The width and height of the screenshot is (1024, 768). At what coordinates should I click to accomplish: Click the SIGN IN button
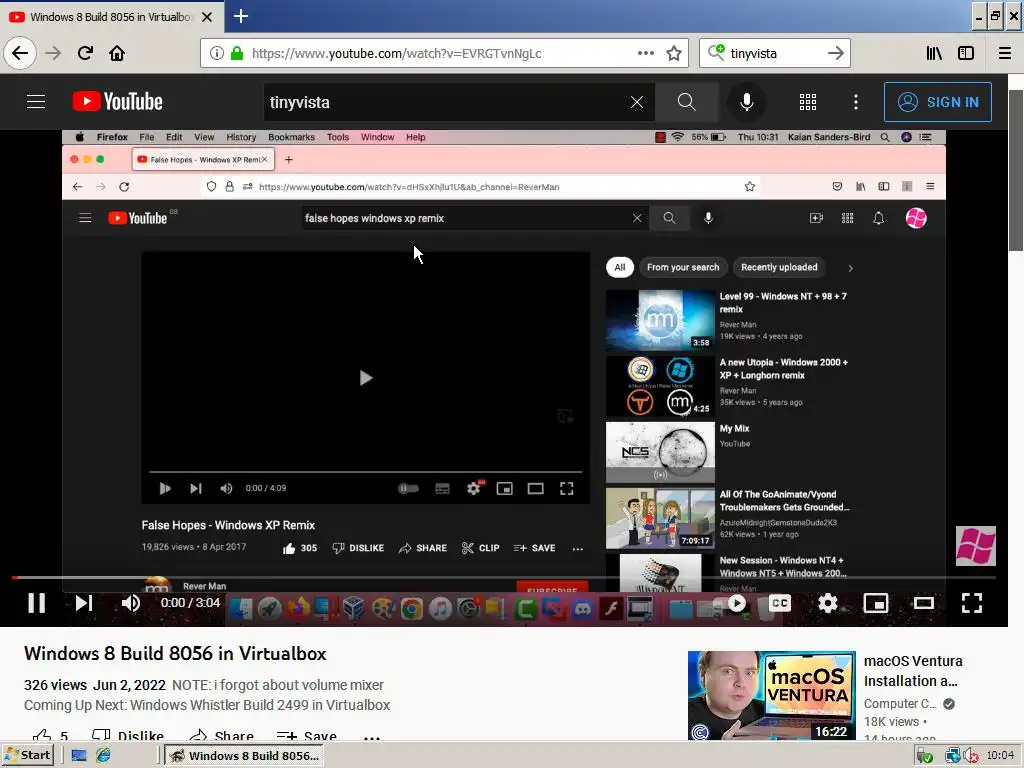(937, 102)
